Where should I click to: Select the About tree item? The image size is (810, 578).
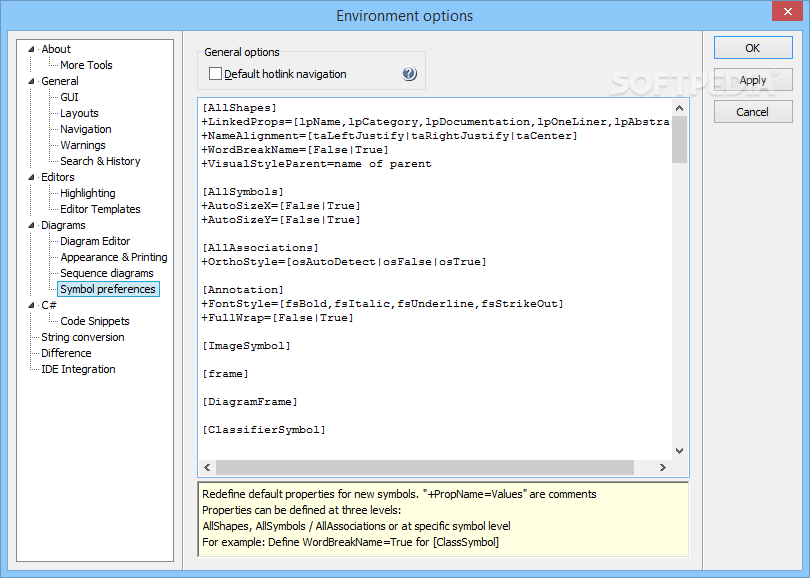click(x=56, y=49)
